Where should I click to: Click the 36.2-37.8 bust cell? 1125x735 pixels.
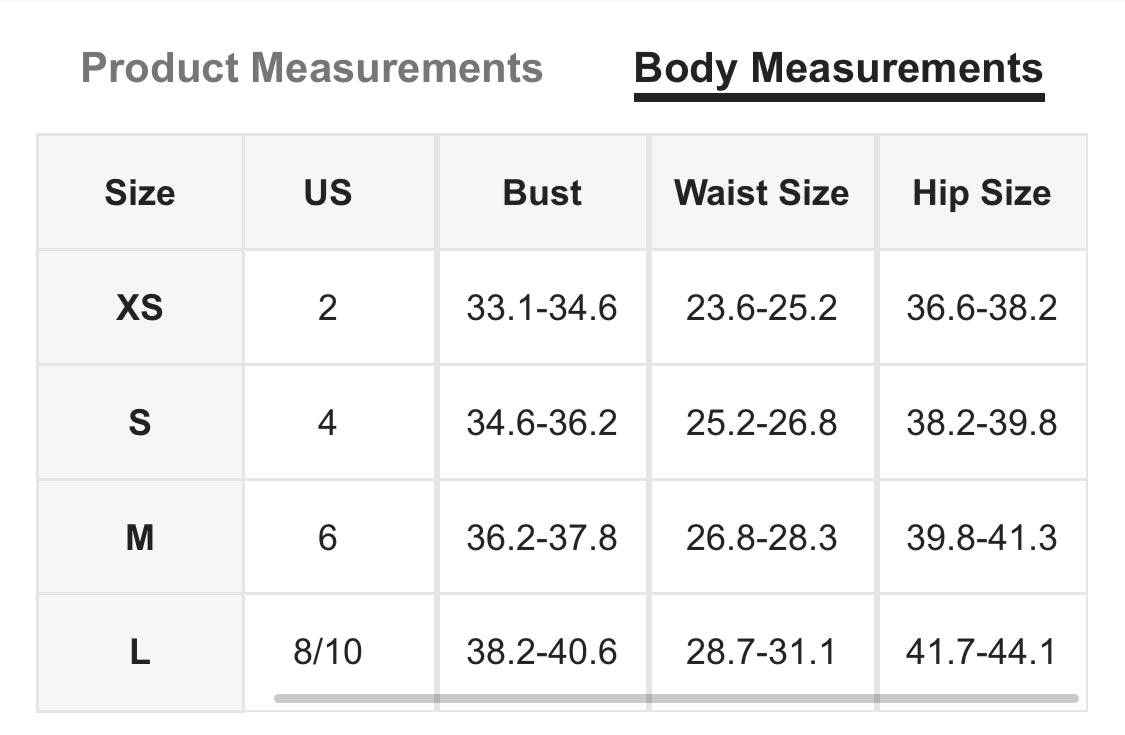coord(542,537)
